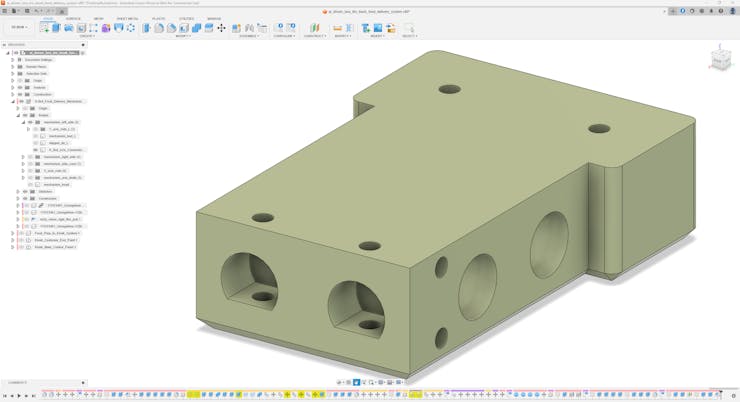The height and width of the screenshot is (402, 740).
Task: Toggle visibility of the Sketches folder
Action: 25,191
